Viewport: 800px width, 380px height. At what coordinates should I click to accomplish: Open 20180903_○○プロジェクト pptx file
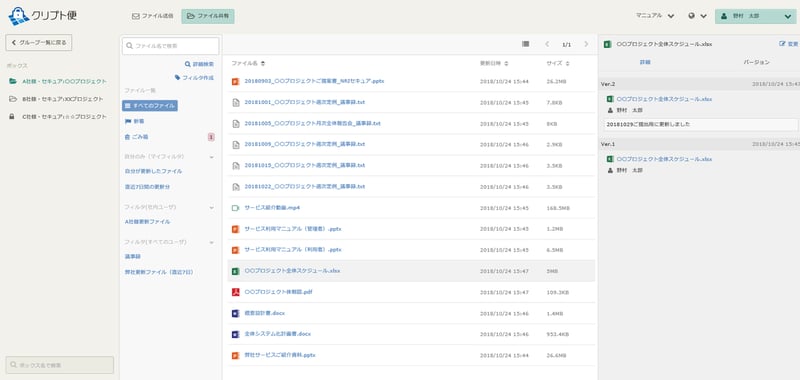click(x=314, y=81)
